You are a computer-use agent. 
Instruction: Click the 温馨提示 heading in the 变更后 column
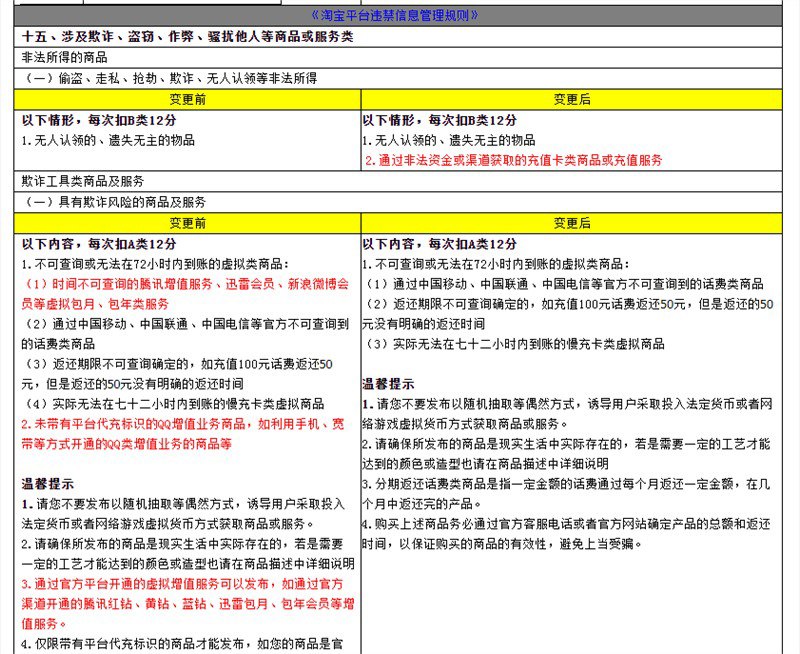pyautogui.click(x=388, y=383)
